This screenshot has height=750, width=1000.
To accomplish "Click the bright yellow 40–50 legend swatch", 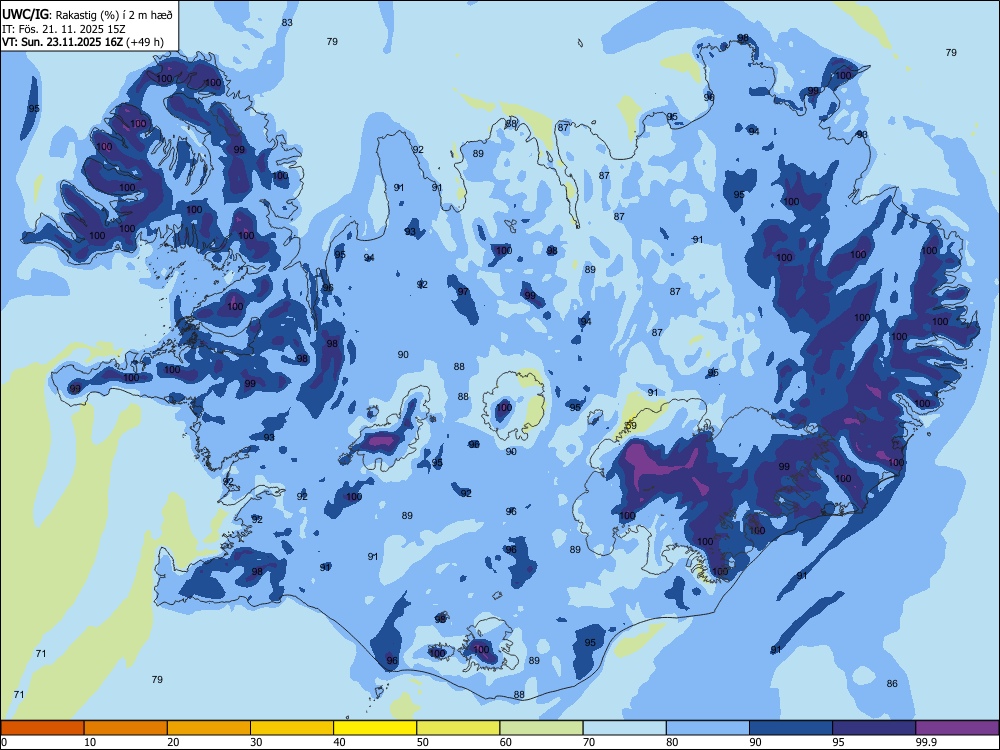I will 375,728.
